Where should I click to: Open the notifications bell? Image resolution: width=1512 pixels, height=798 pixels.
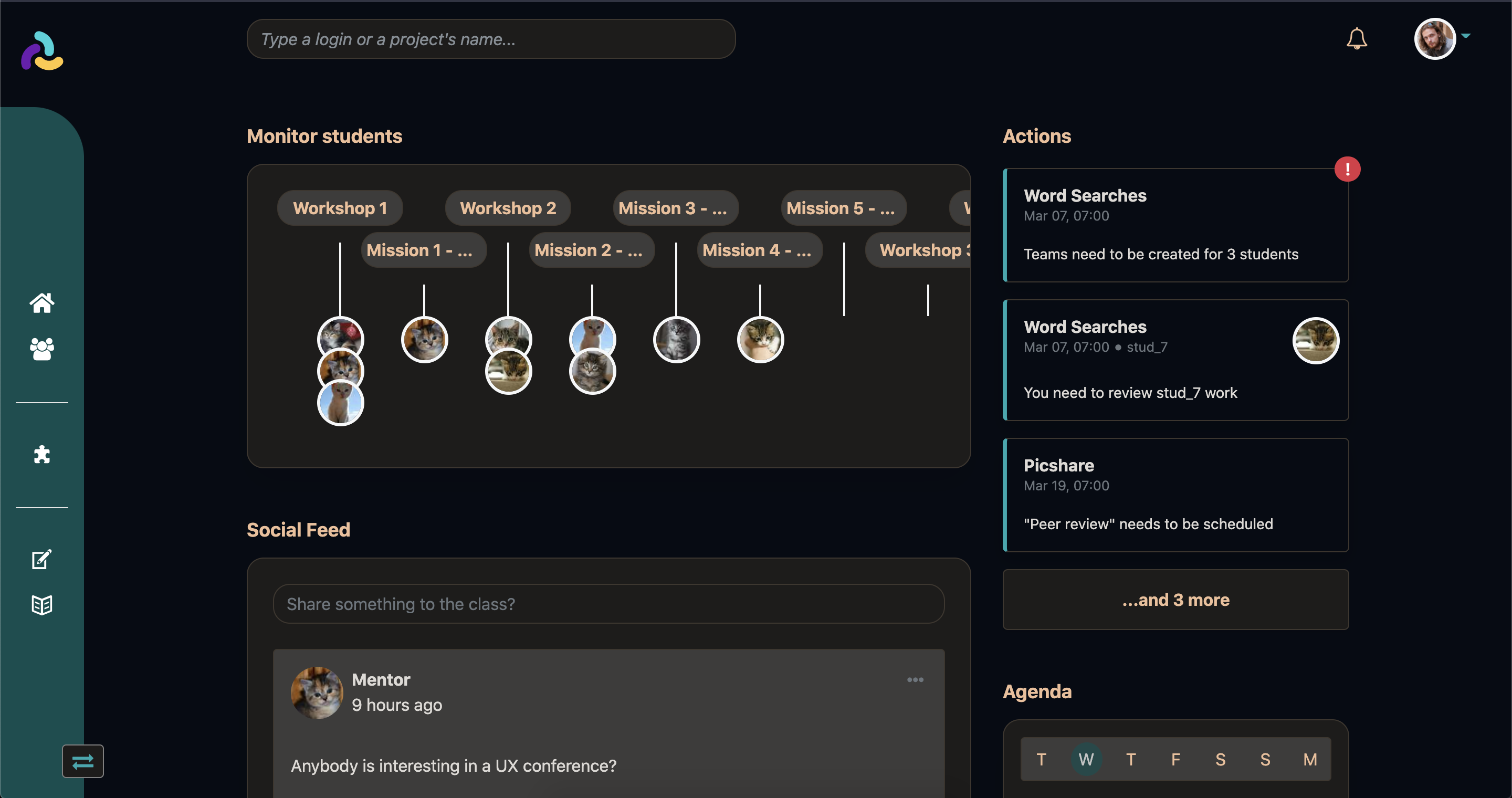point(1357,39)
